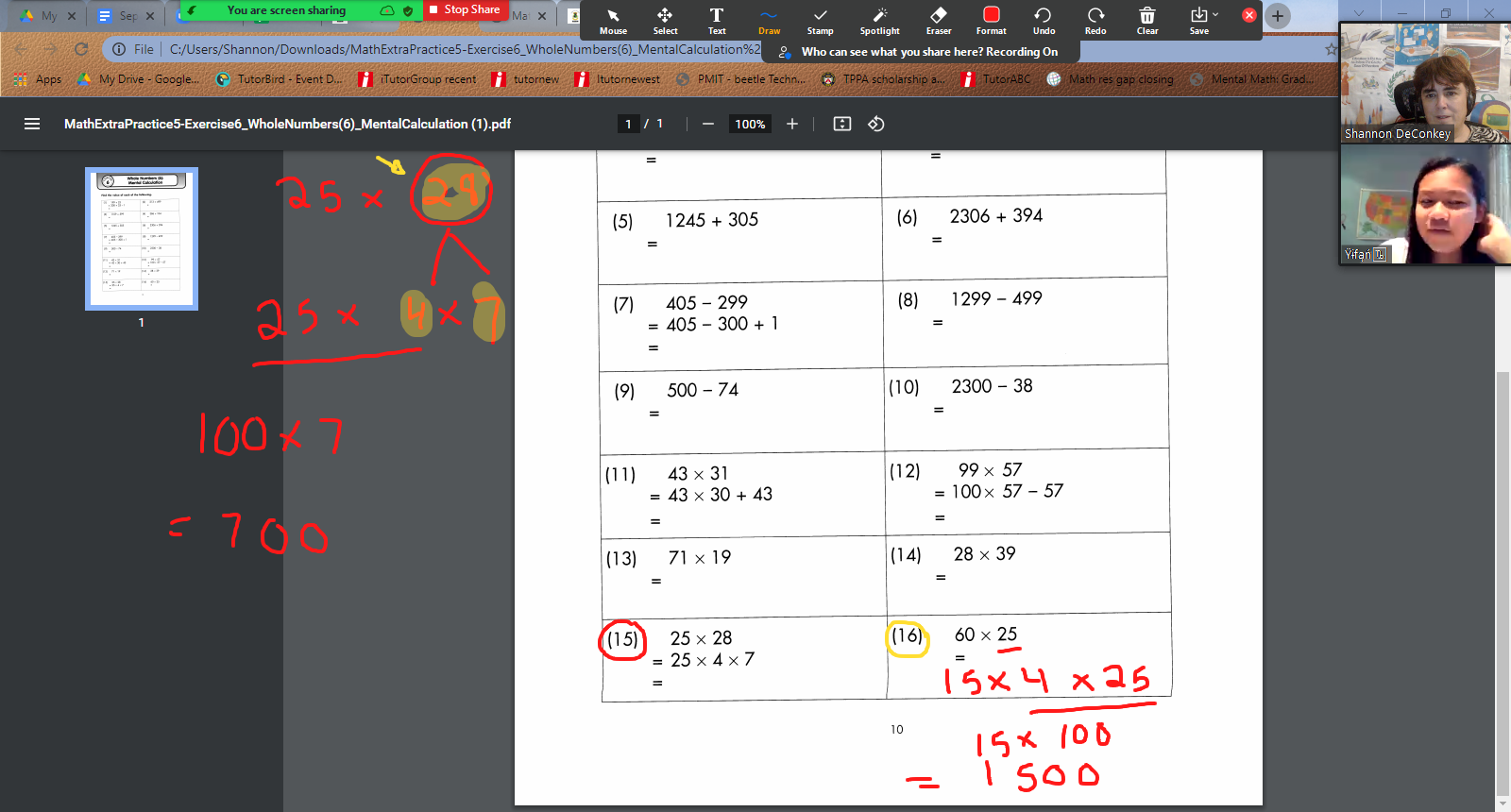
Task: Zoom in on the PDF
Action: pos(792,124)
